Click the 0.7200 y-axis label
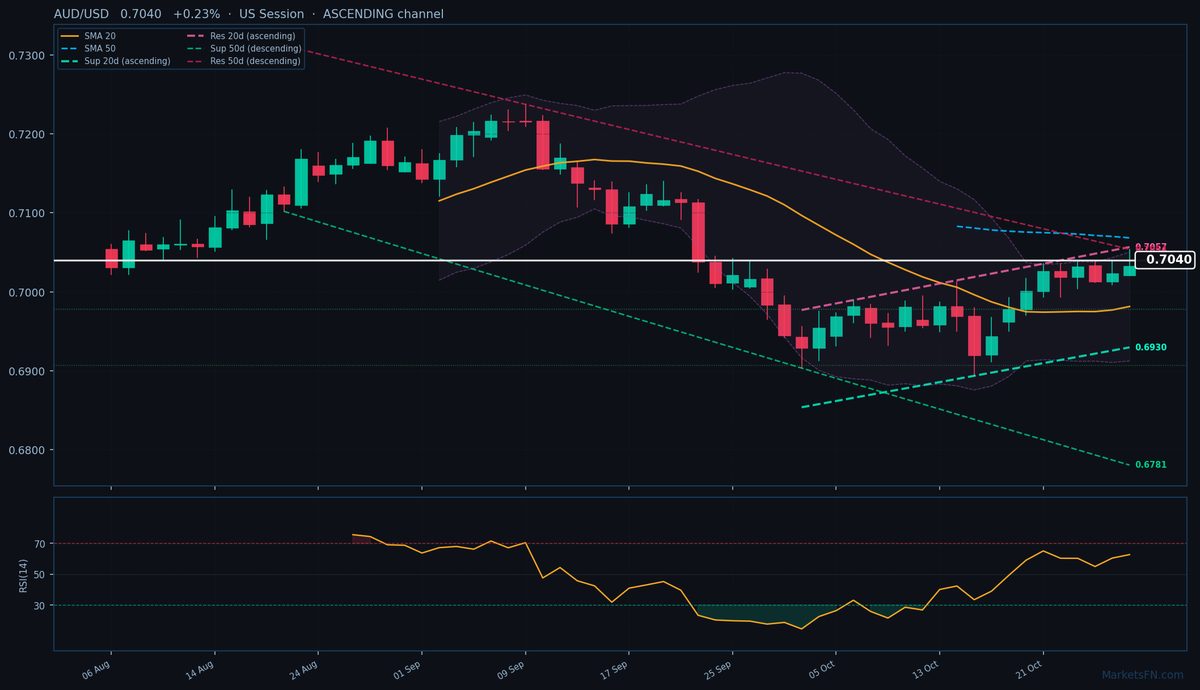The width and height of the screenshot is (1200, 690). pos(26,134)
